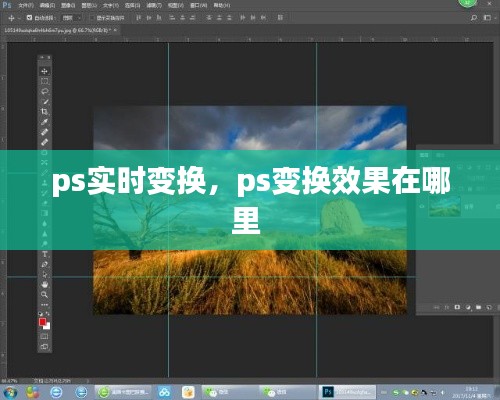Select the Lasso tool

(x=44, y=91)
